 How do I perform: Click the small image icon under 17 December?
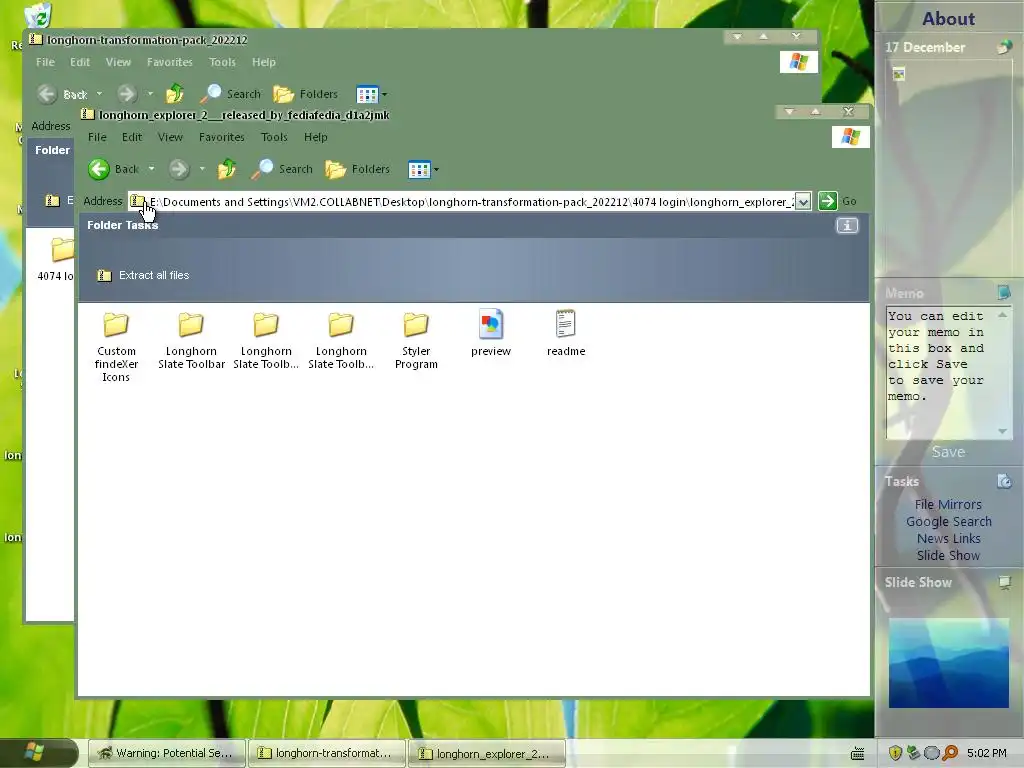click(x=899, y=74)
